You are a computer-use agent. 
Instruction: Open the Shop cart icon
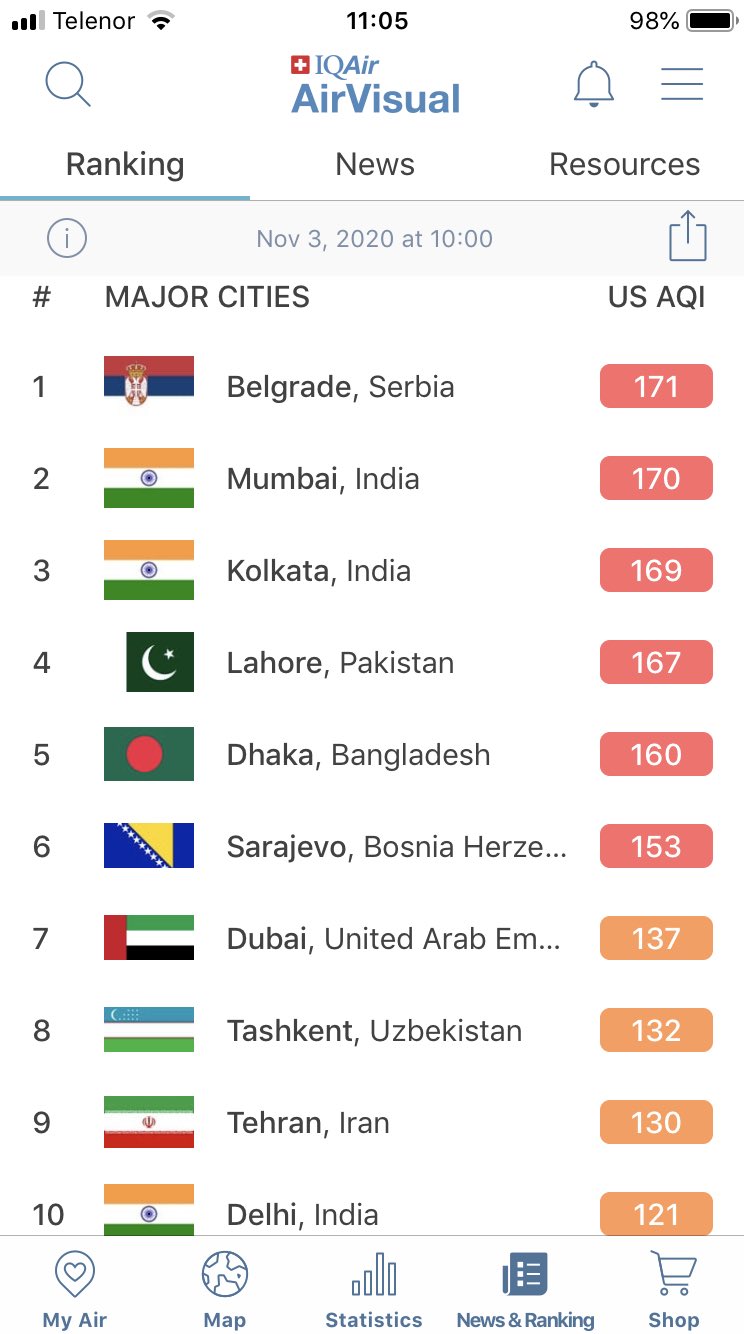[x=674, y=1275]
